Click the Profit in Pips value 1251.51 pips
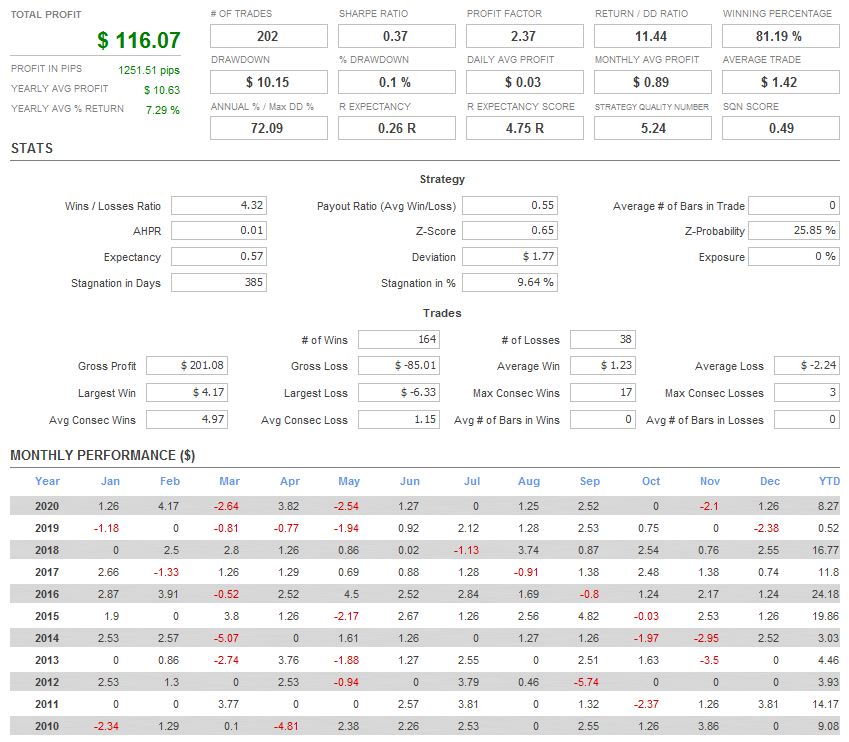This screenshot has height=742, width=849. coord(149,70)
